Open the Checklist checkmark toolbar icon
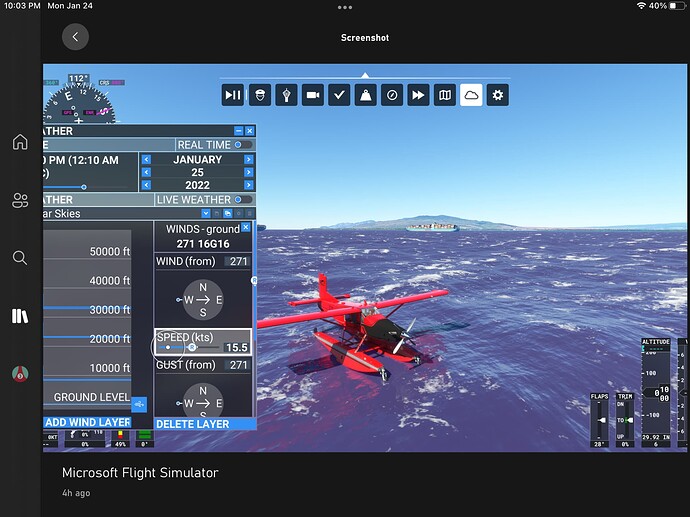 (x=339, y=95)
